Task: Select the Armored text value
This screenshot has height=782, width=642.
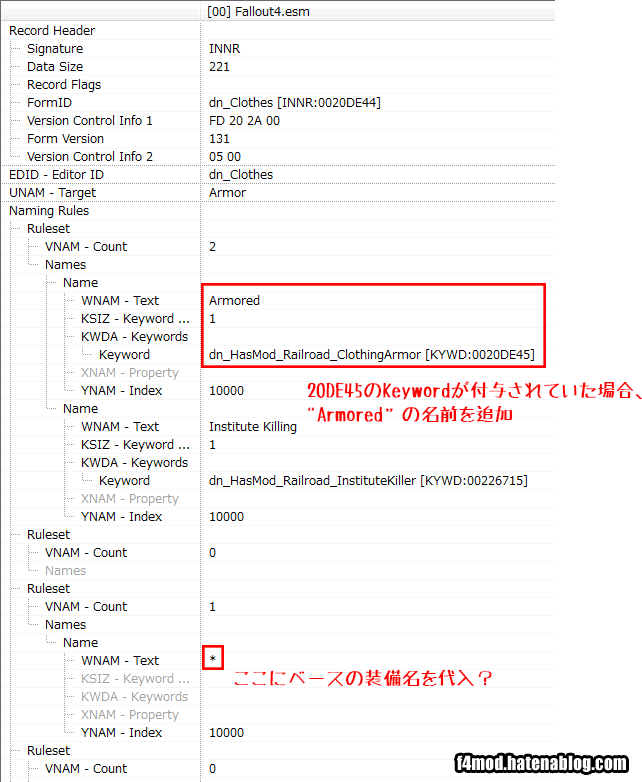Action: tap(234, 300)
